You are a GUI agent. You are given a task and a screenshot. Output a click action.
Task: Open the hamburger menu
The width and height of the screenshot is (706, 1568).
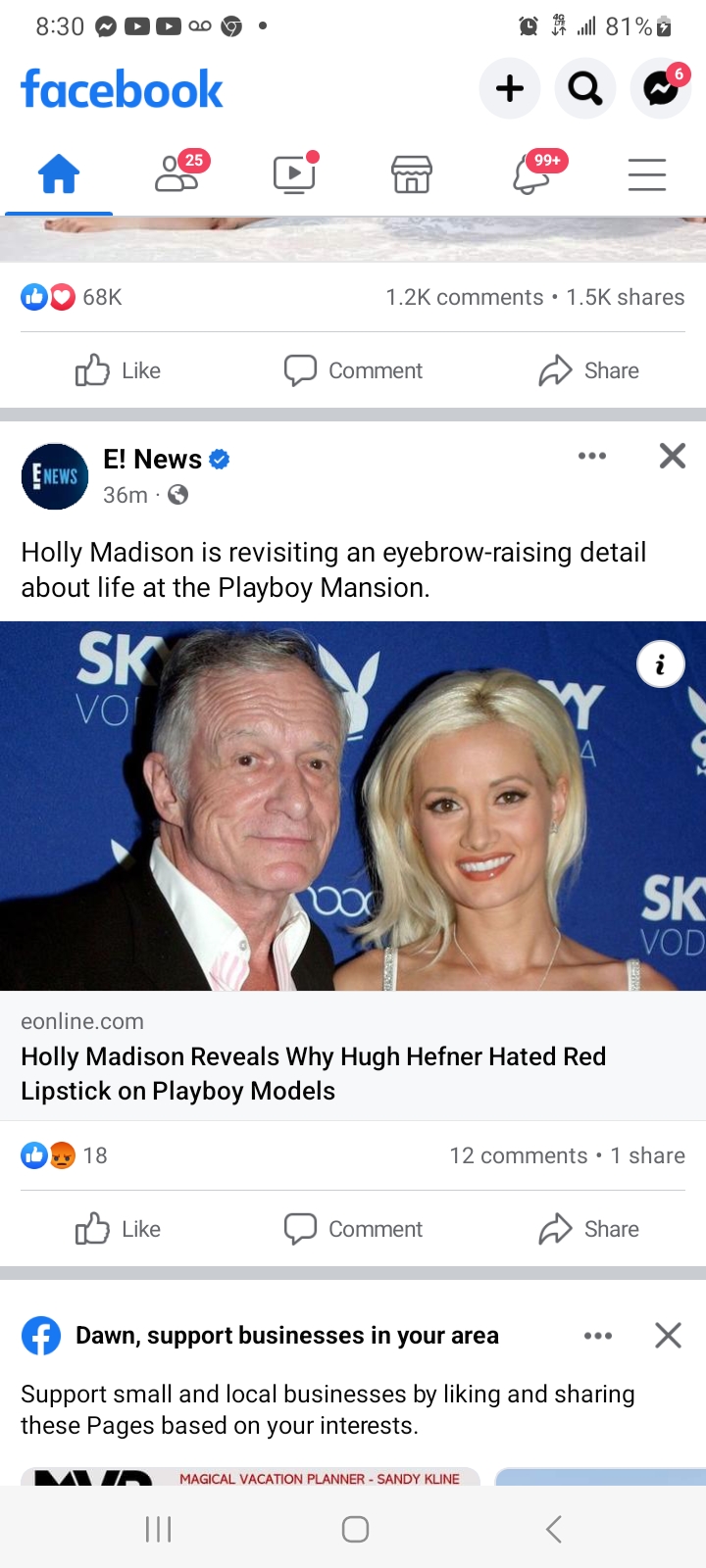[647, 174]
